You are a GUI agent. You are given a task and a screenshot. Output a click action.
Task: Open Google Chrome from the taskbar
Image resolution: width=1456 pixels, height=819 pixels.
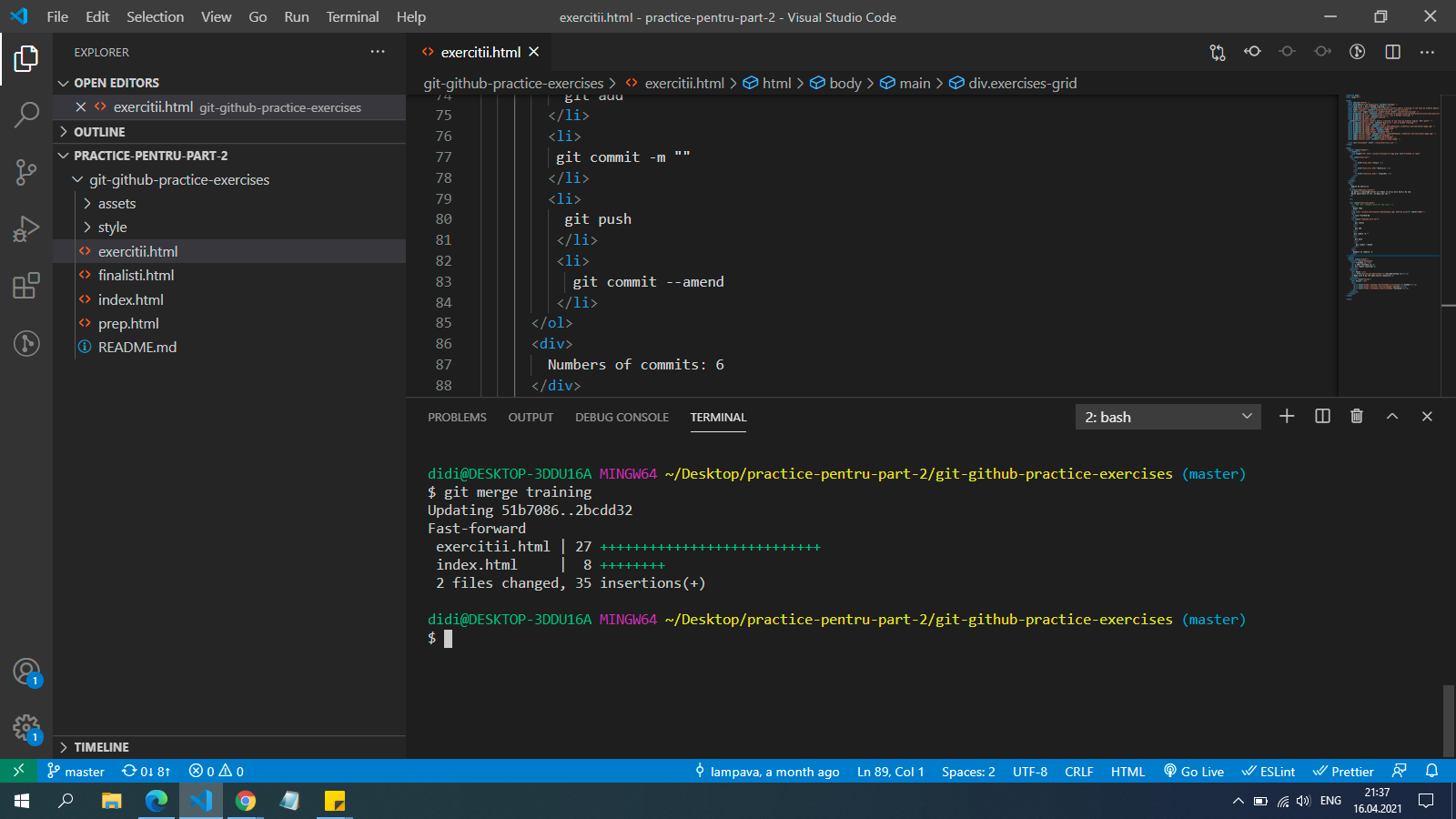click(x=246, y=801)
